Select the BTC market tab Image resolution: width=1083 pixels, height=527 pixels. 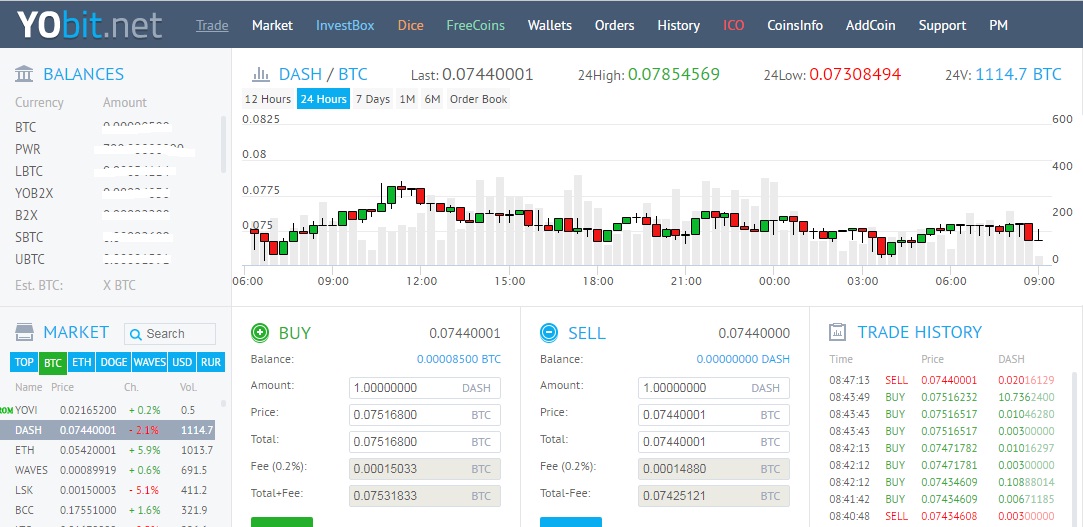point(52,363)
